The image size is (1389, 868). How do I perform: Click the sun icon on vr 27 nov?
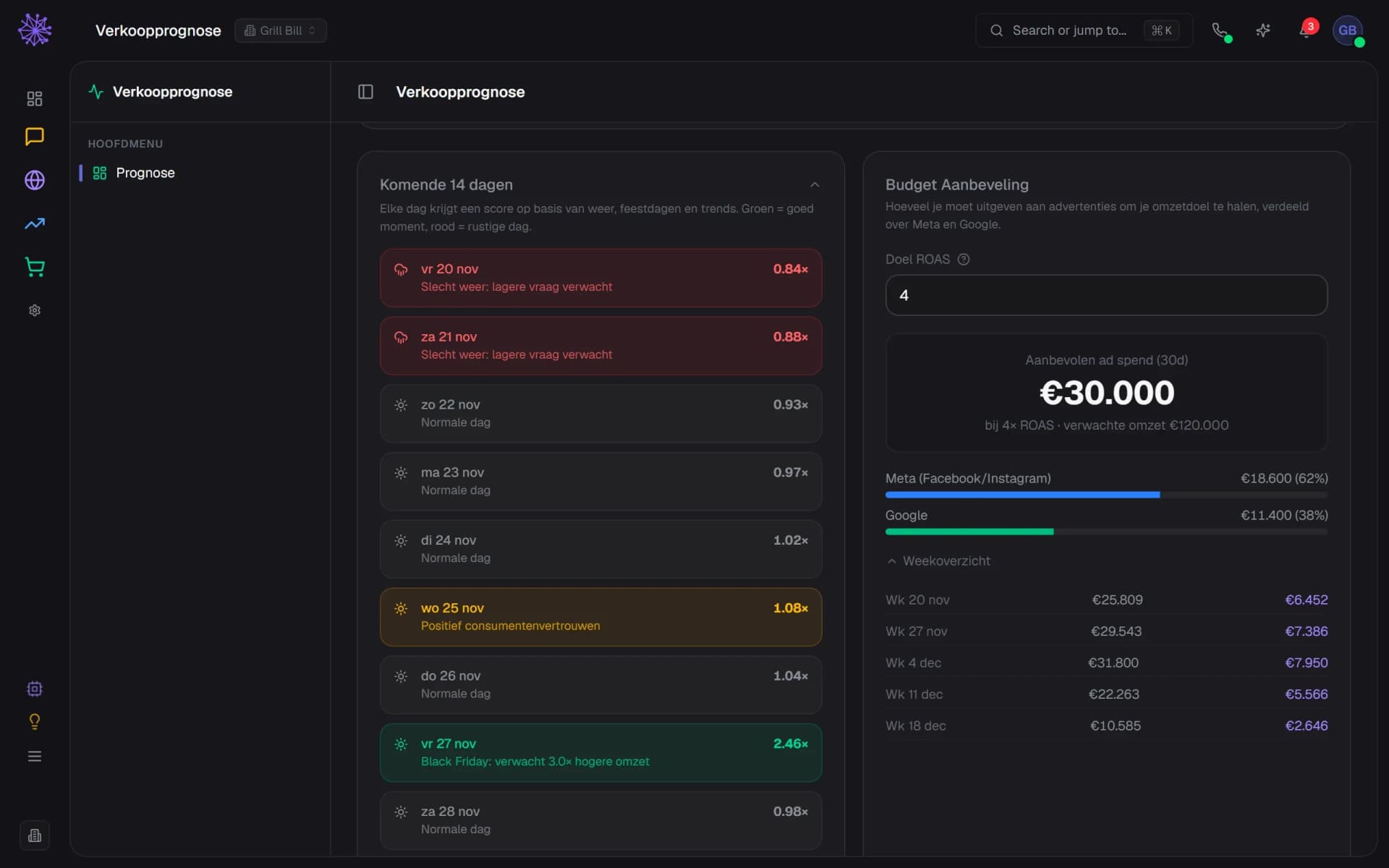[401, 744]
